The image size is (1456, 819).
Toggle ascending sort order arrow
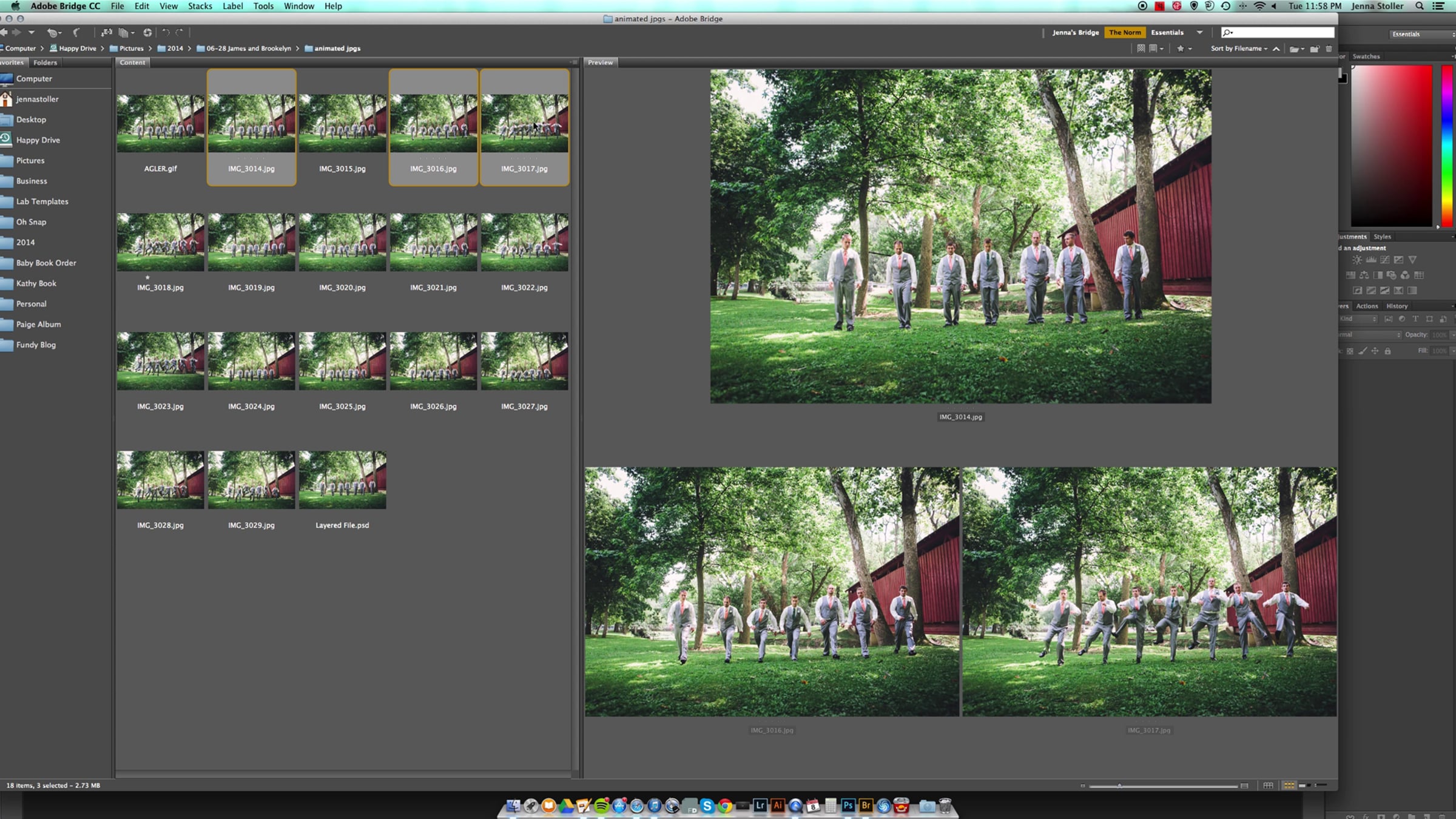coord(1276,49)
